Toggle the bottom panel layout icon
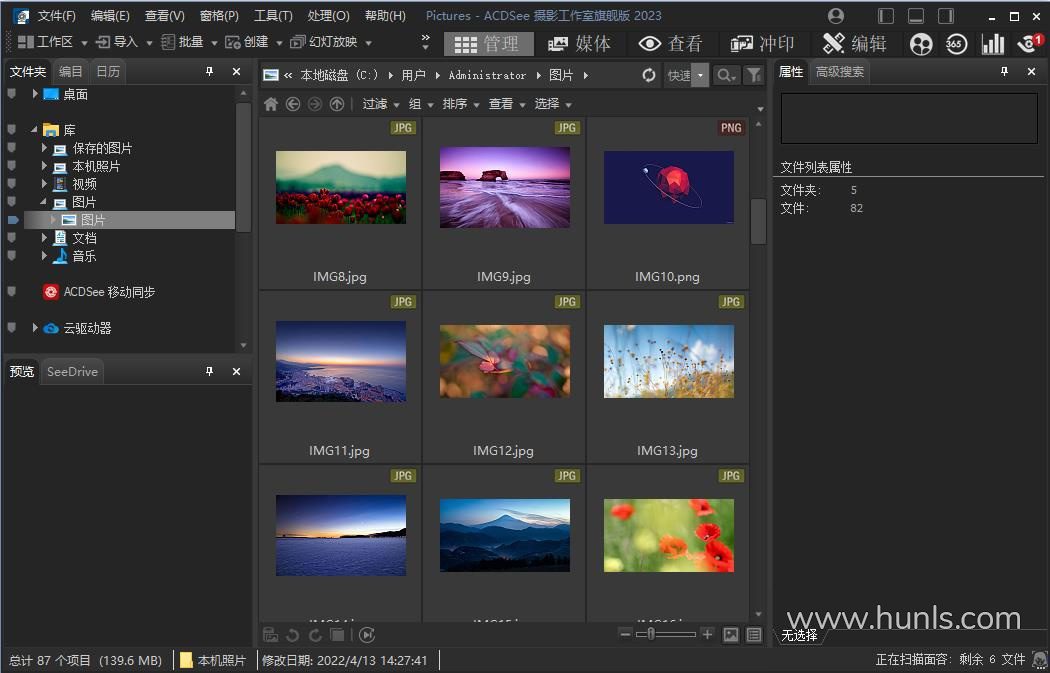The height and width of the screenshot is (673, 1050). click(915, 16)
